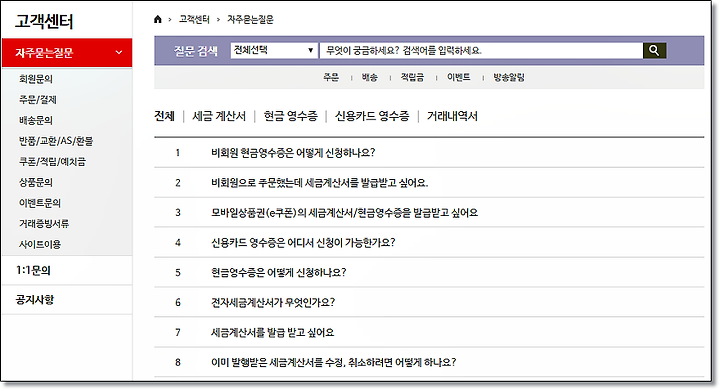Viewport: 720px width, 390px height.
Task: Switch to the 신용카드 영수증 tab
Action: click(x=372, y=116)
